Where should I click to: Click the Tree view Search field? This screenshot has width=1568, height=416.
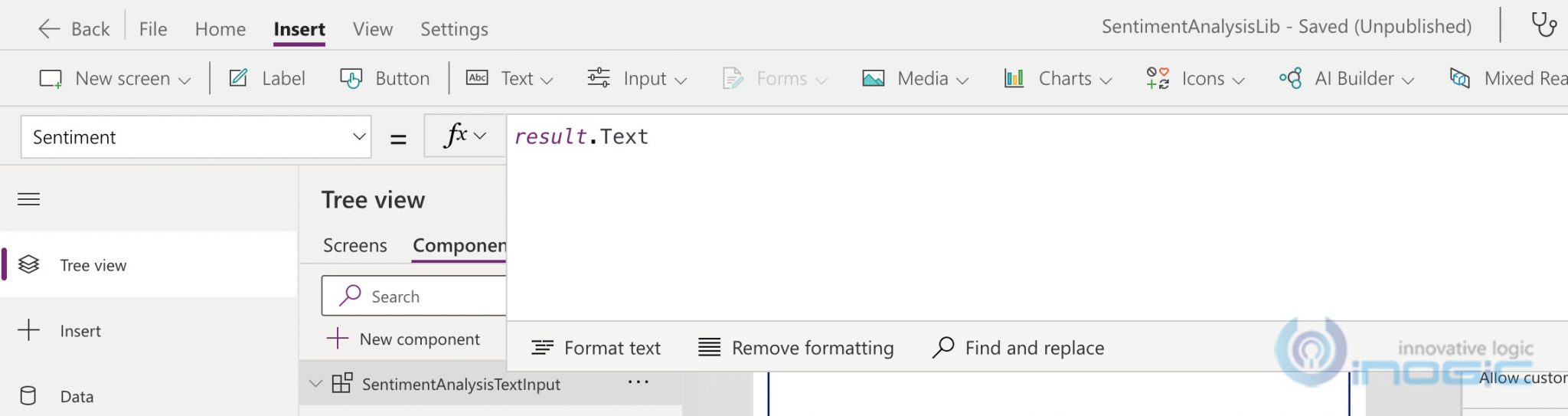tap(421, 296)
